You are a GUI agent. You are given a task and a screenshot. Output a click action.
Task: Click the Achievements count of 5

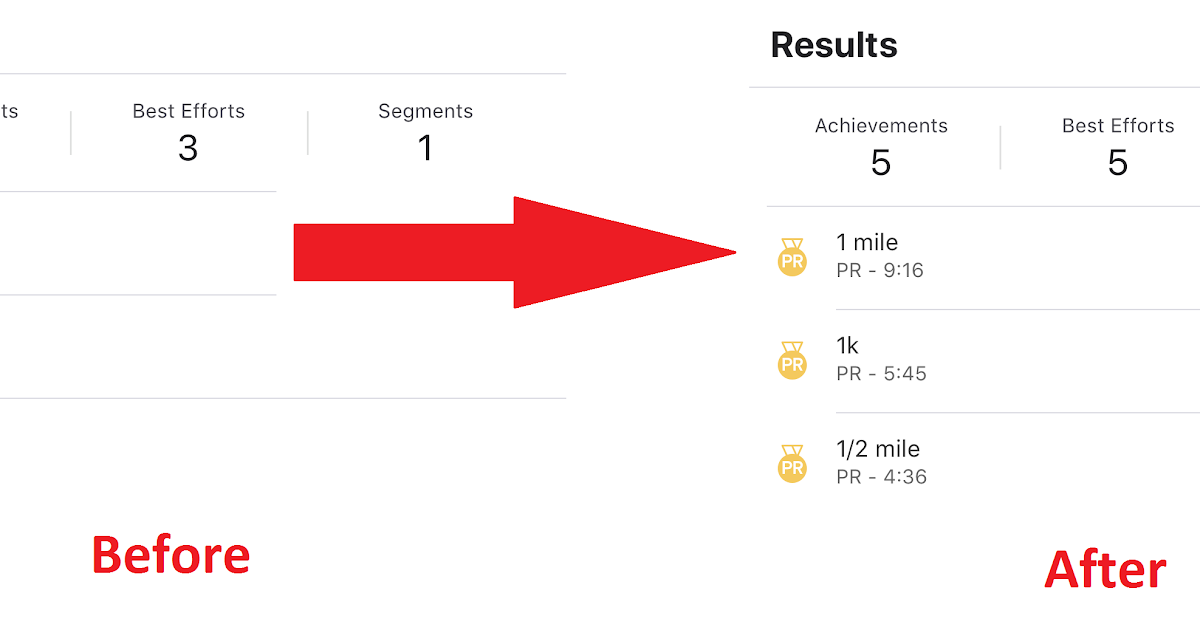tap(881, 162)
